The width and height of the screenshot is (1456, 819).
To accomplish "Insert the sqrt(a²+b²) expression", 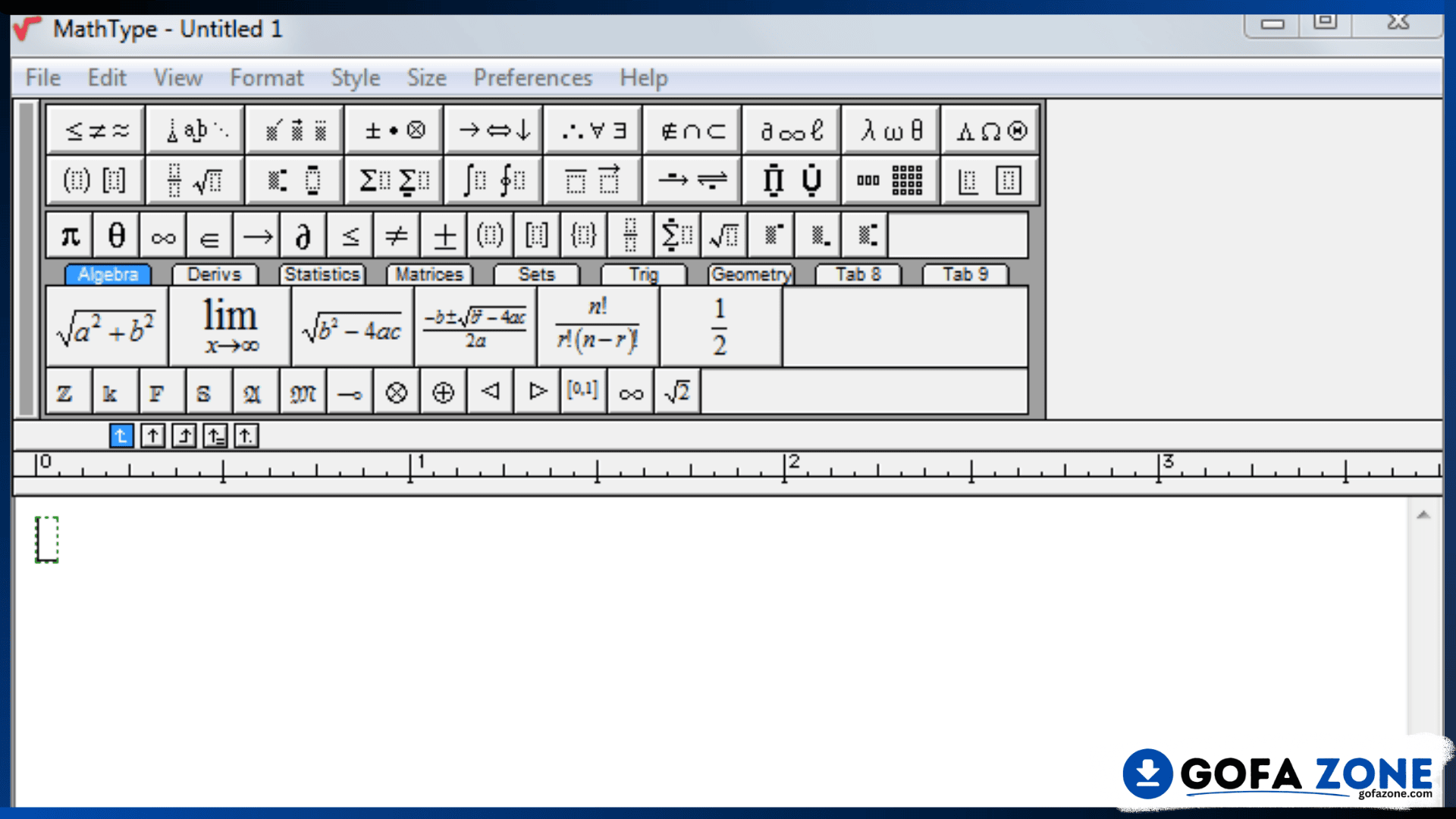I will [x=107, y=328].
